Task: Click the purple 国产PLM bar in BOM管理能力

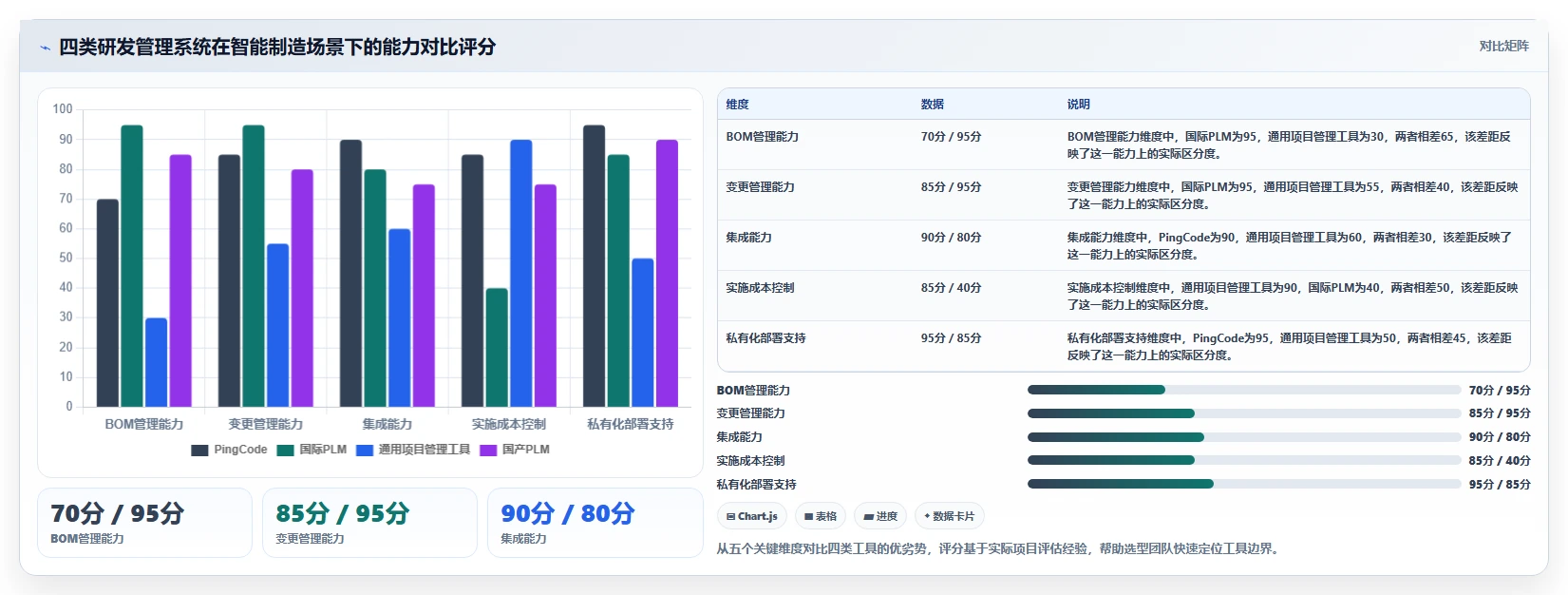Action: (180, 280)
